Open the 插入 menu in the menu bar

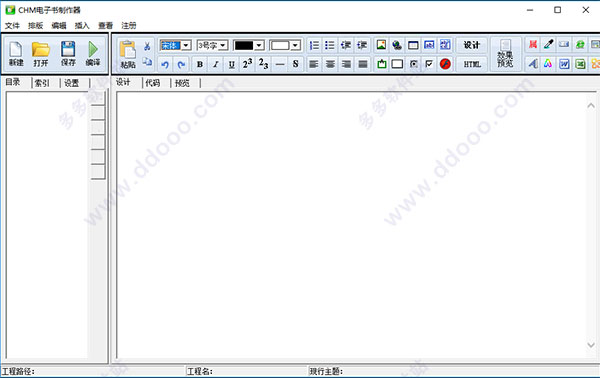(82, 26)
